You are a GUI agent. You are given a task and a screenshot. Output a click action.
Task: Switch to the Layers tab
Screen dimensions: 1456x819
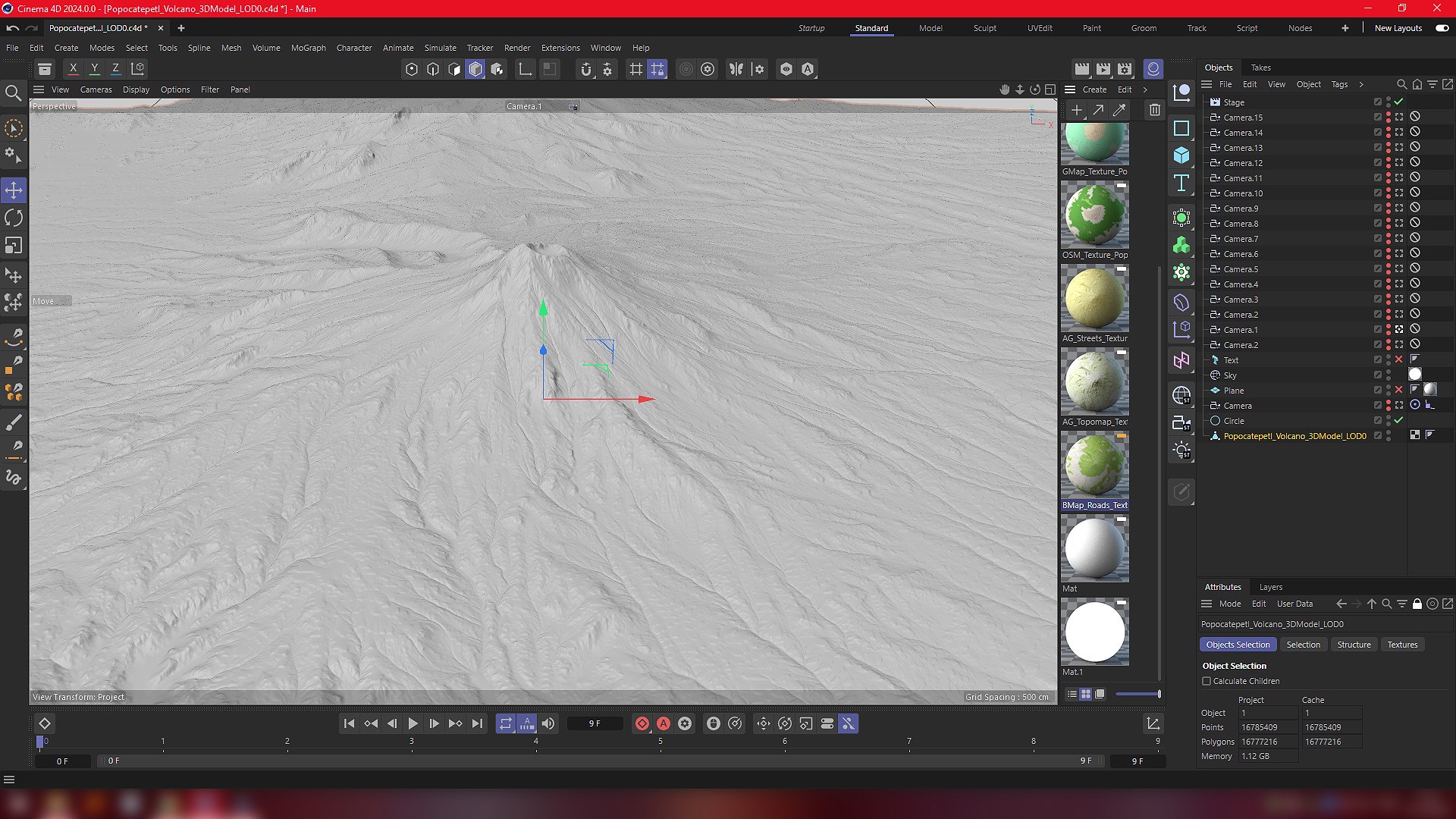click(1270, 587)
